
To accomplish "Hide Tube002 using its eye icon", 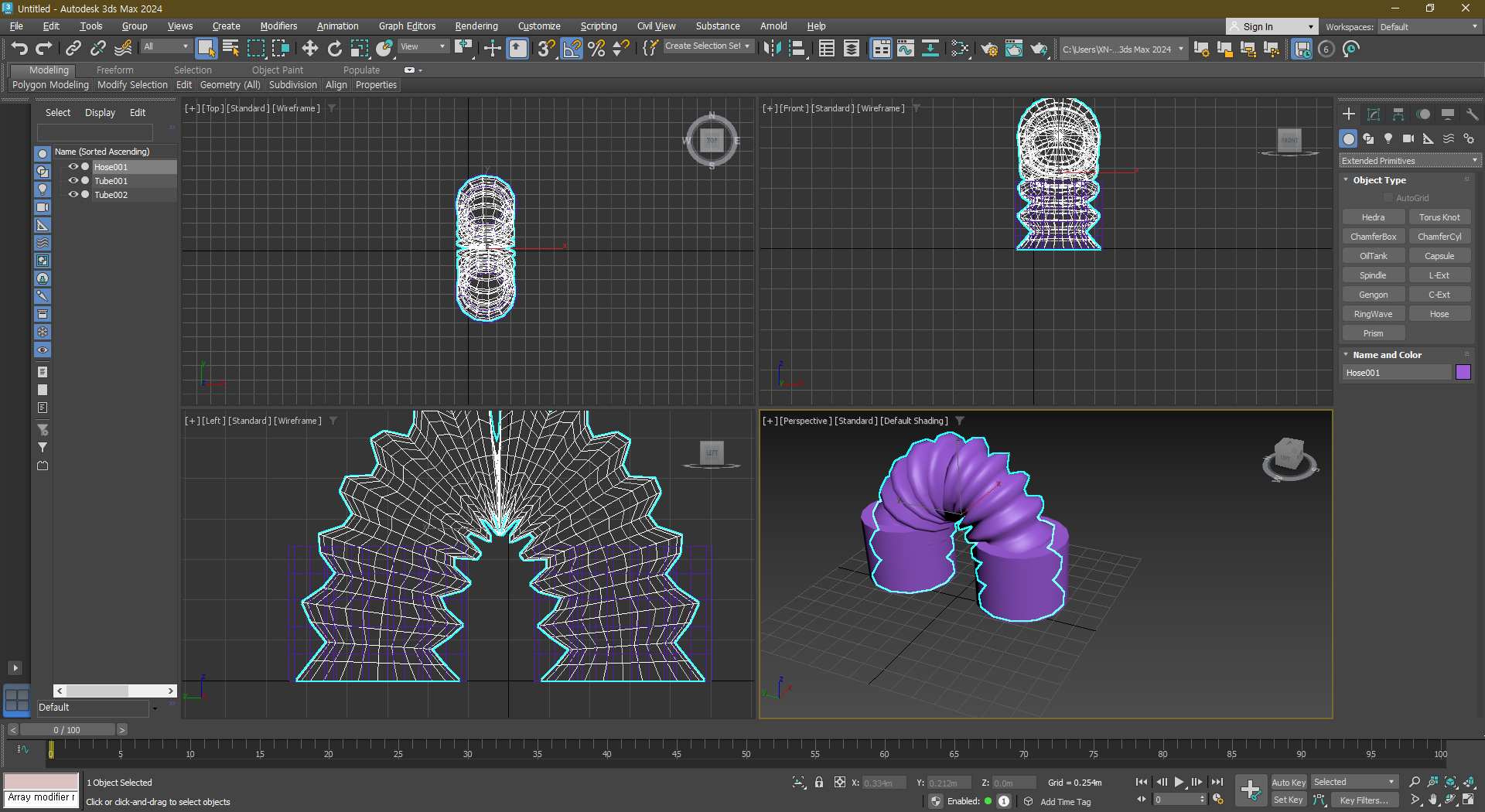I will (73, 194).
